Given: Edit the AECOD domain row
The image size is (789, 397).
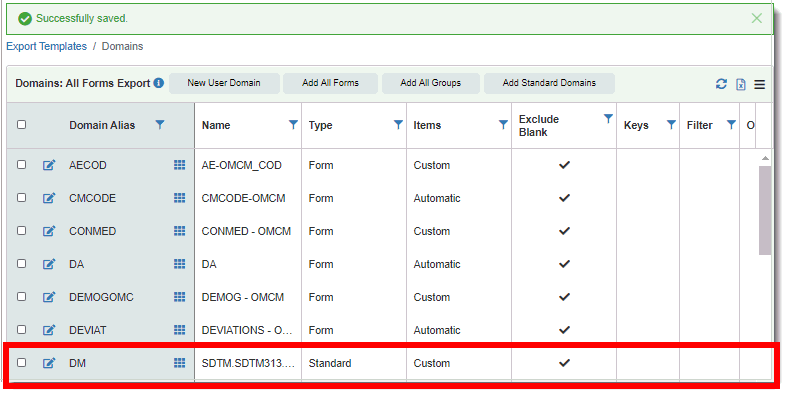Looking at the screenshot, I should coord(49,165).
